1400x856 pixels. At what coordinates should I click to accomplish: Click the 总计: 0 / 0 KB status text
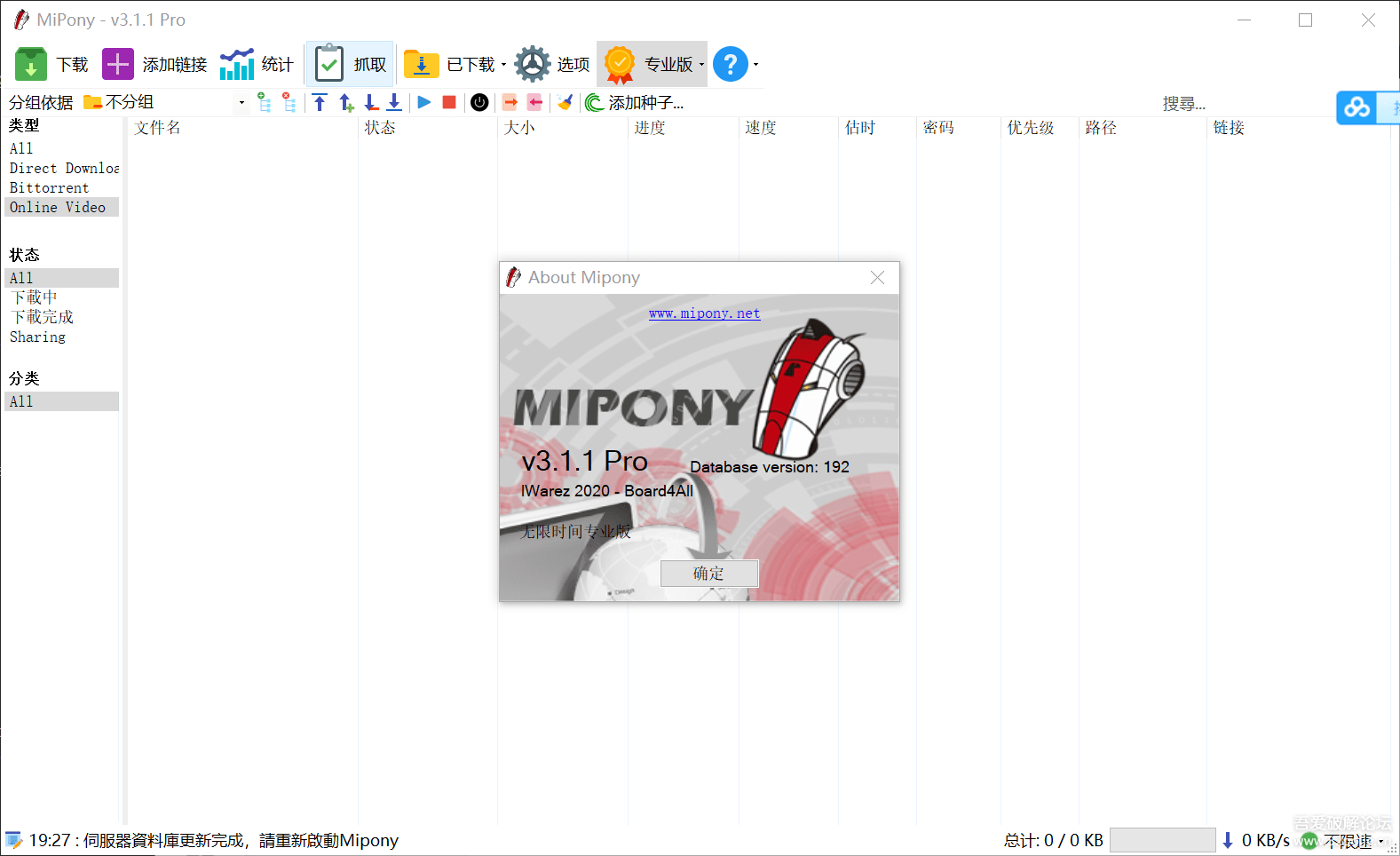[x=1054, y=840]
